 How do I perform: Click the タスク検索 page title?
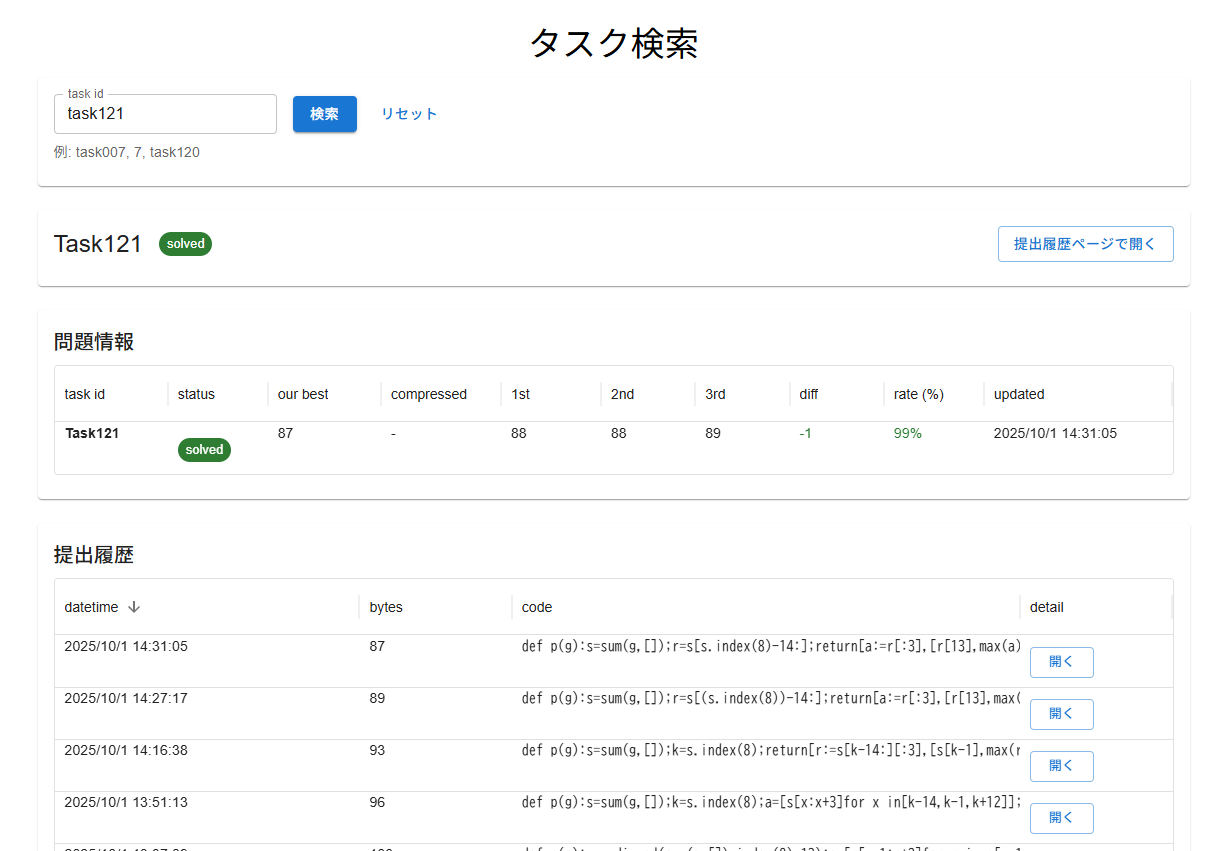[614, 44]
